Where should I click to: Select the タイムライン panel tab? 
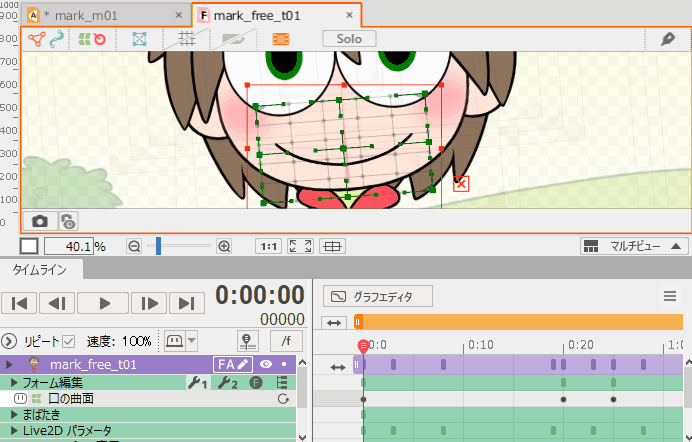40,270
